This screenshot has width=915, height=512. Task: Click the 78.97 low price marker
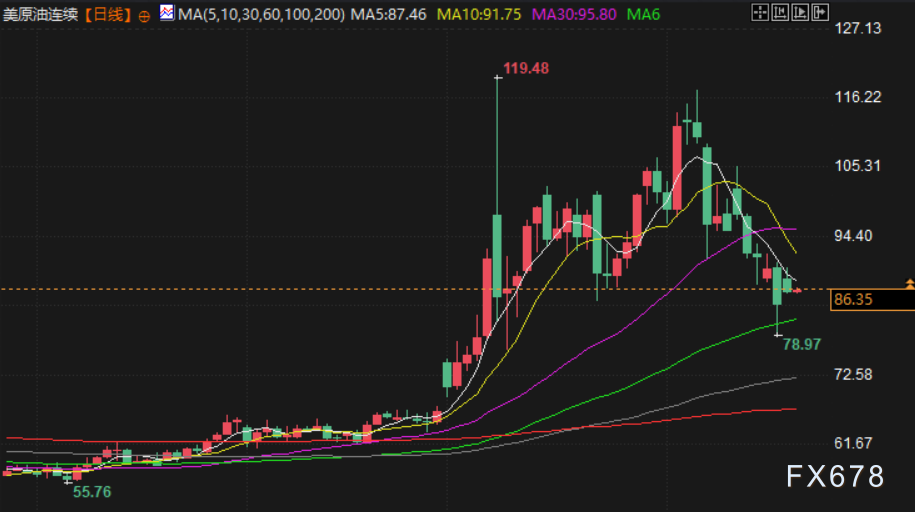click(802, 343)
